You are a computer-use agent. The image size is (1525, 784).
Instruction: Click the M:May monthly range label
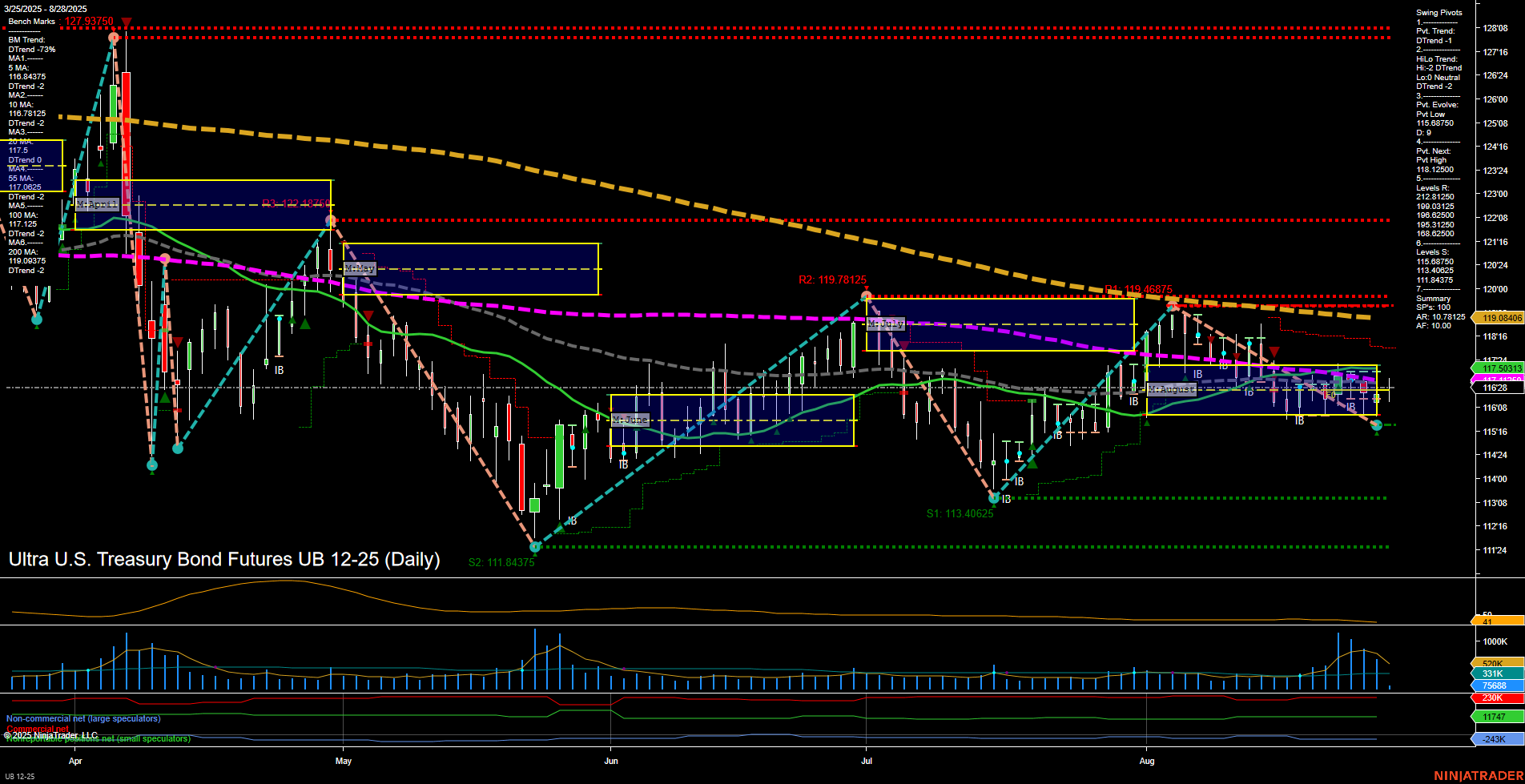(359, 268)
